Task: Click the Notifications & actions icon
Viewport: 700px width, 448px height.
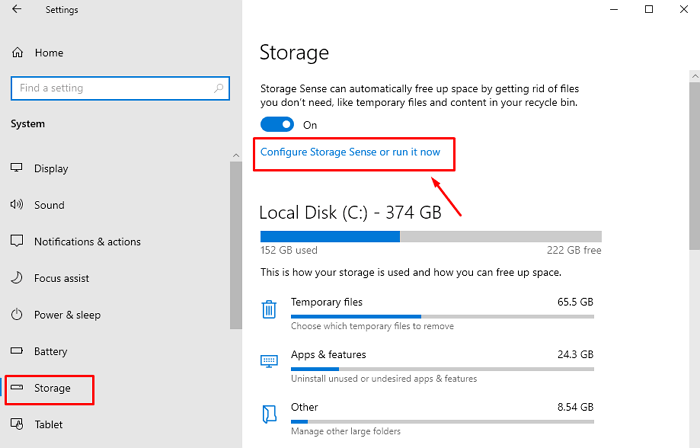Action: pyautogui.click(x=16, y=242)
